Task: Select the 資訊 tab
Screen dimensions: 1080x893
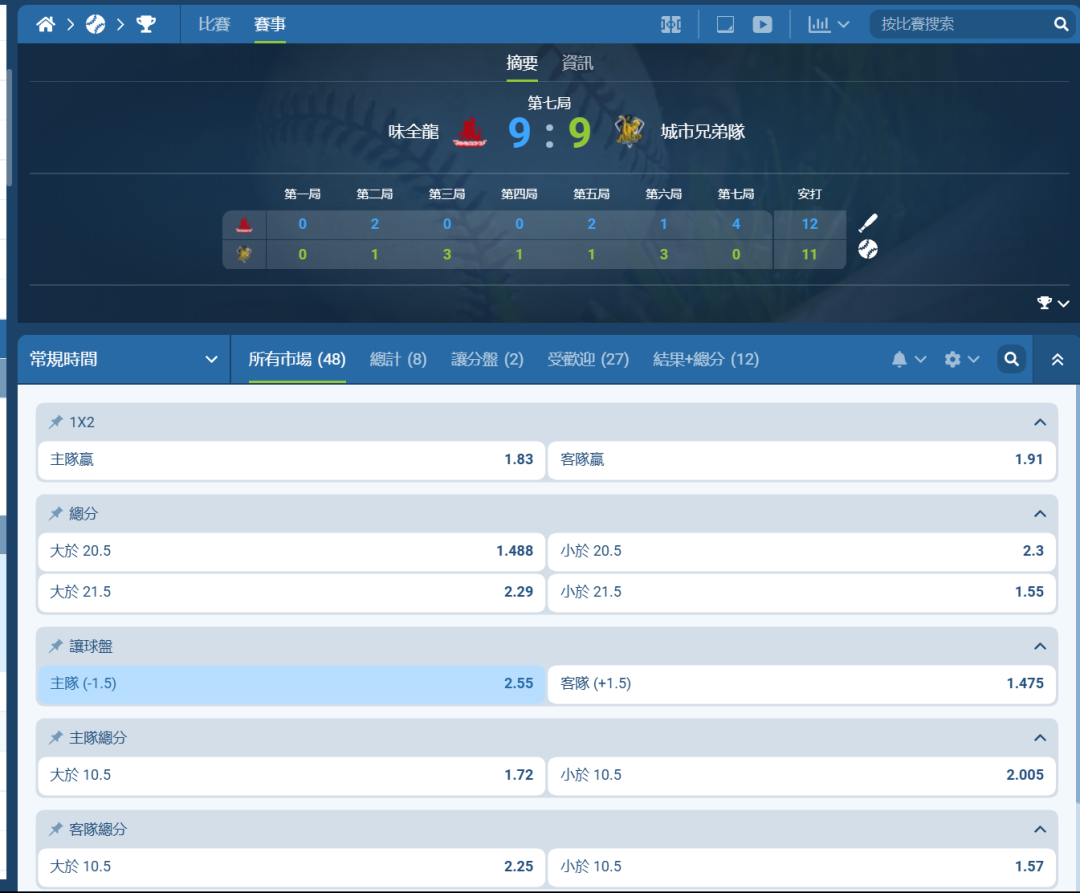Action: tap(577, 63)
